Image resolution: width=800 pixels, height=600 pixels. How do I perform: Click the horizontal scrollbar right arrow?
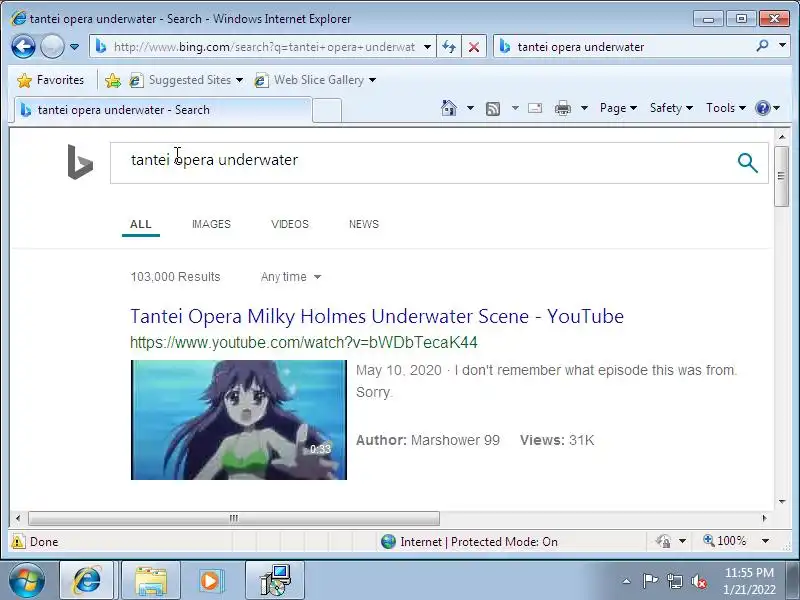[764, 518]
